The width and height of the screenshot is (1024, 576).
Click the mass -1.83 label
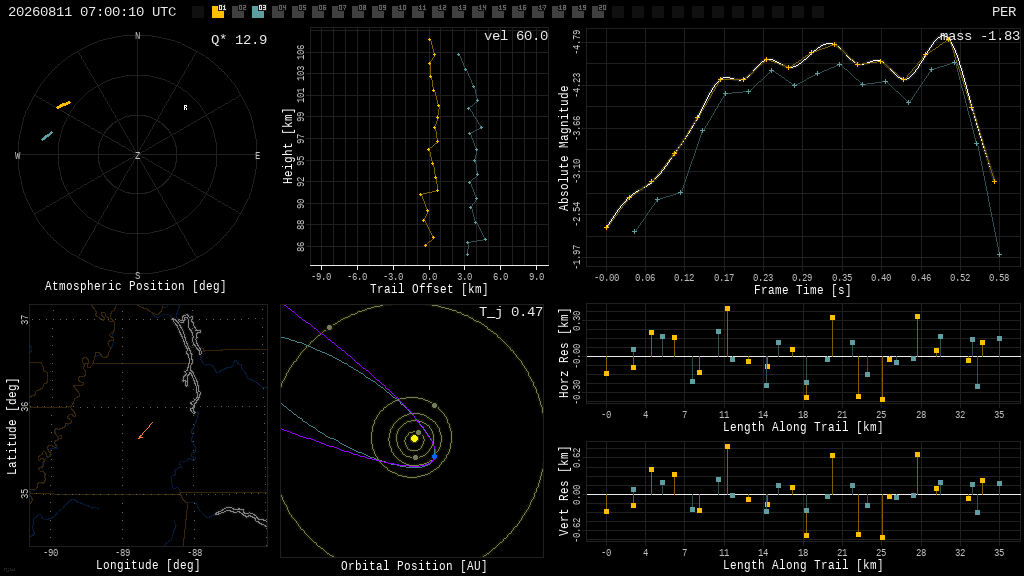(x=980, y=36)
